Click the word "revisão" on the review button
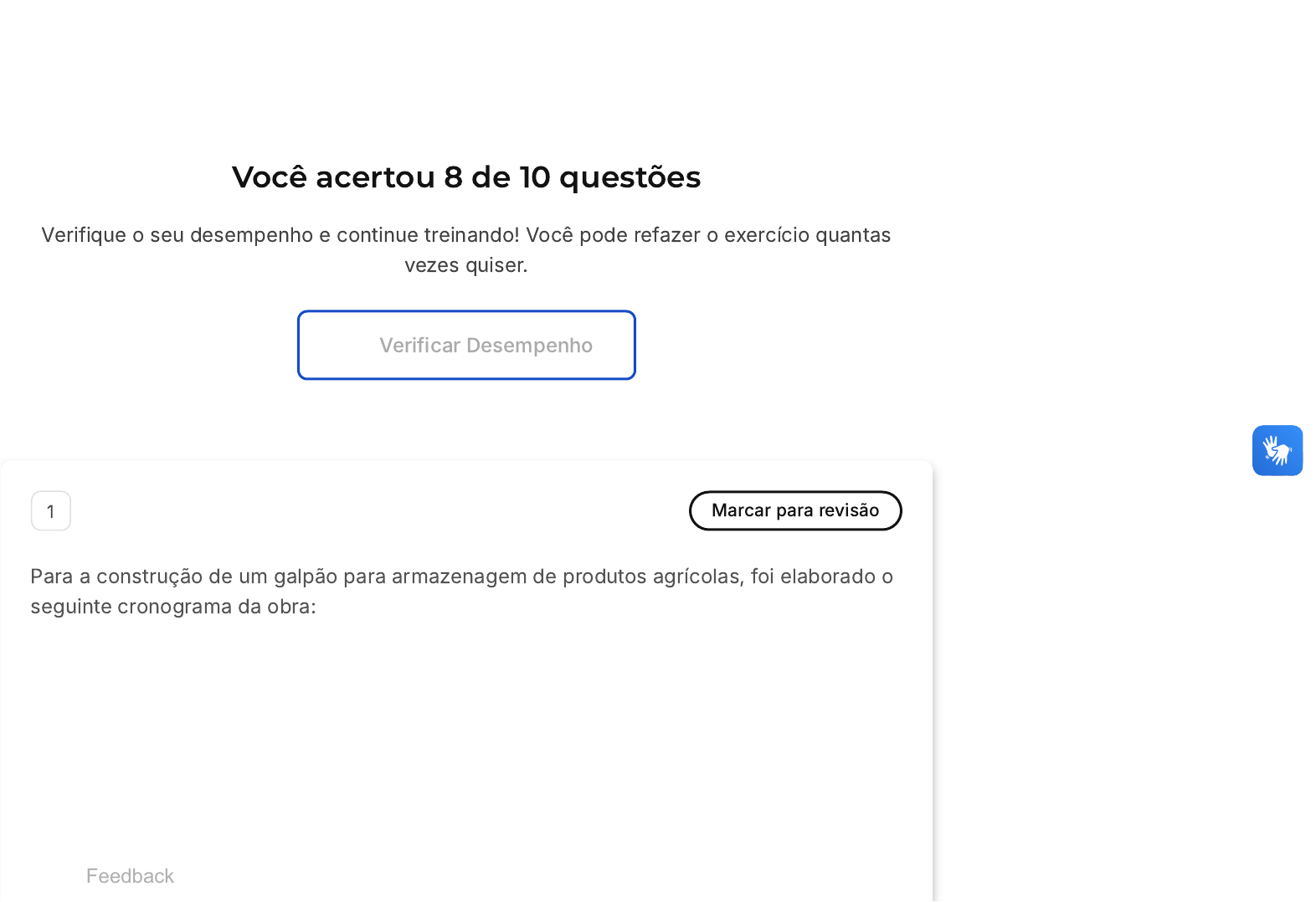1316x902 pixels. pyautogui.click(x=849, y=510)
